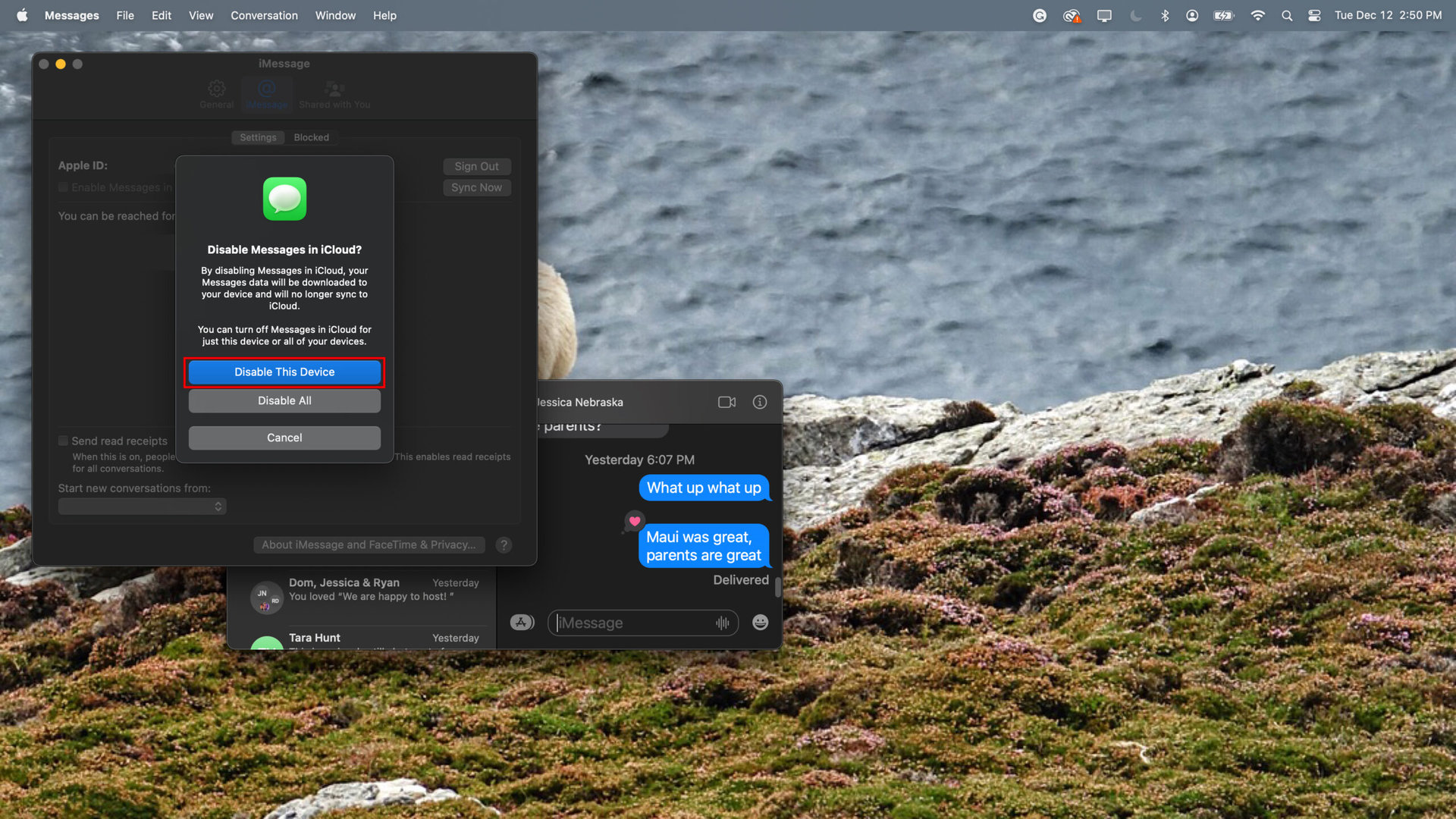Open the iMessage apps button
The height and width of the screenshot is (819, 1456).
coord(522,623)
